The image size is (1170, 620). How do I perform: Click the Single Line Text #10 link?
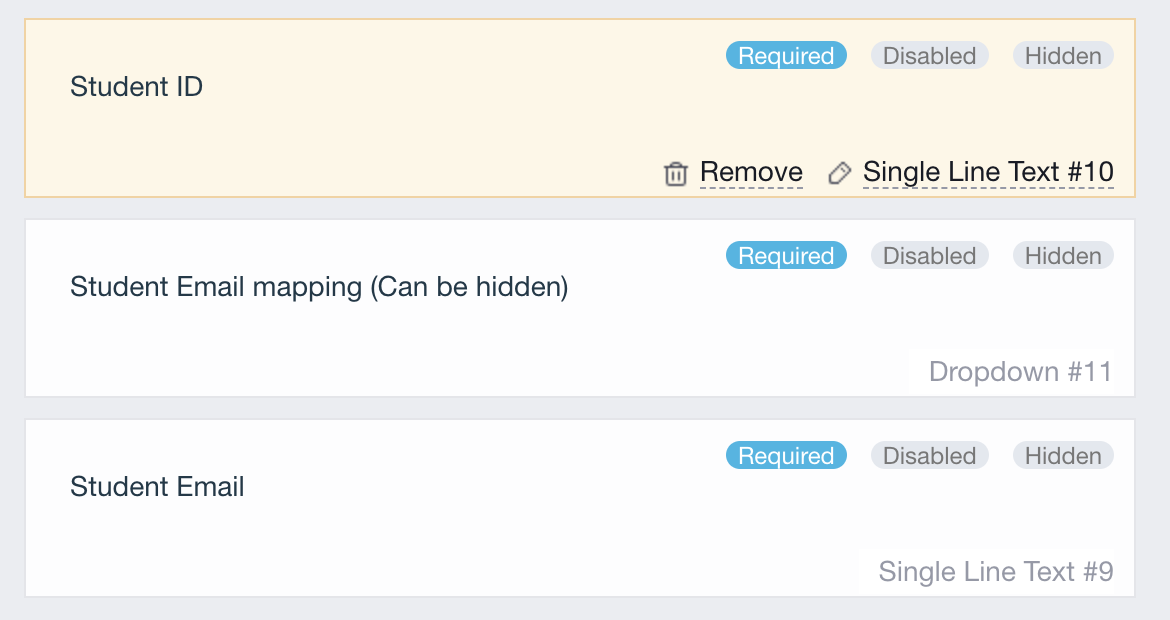[x=988, y=173]
